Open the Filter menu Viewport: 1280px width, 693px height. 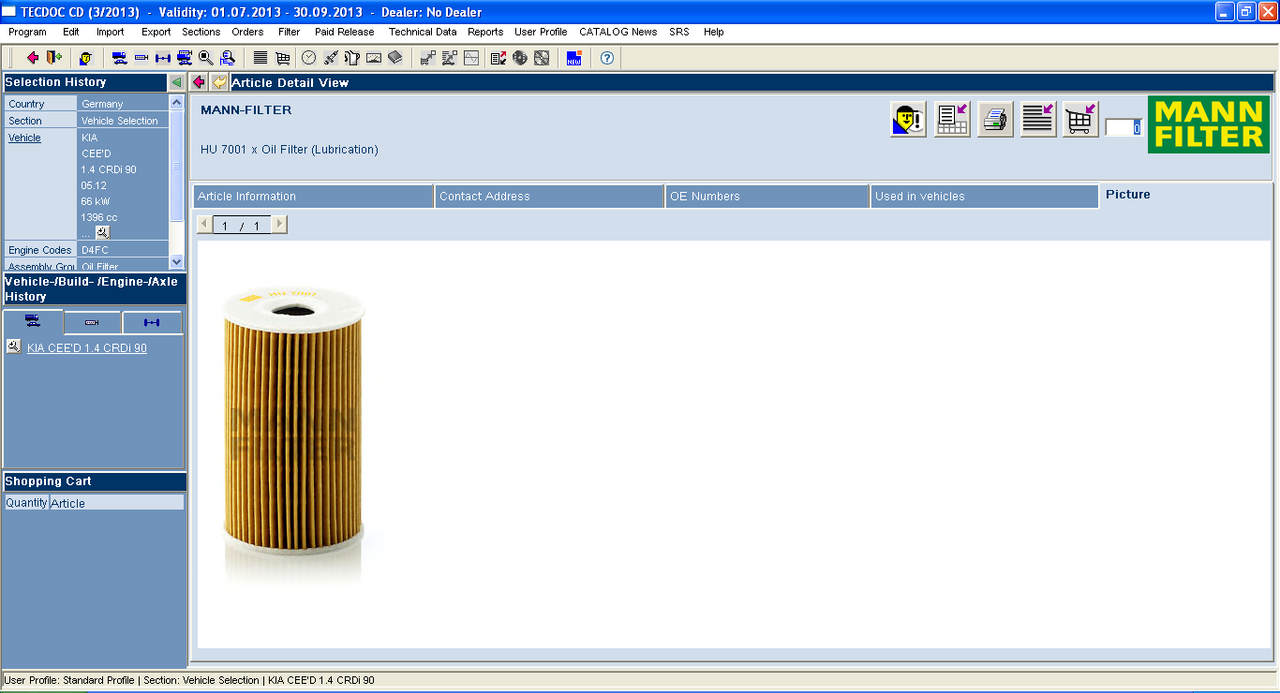coord(289,32)
